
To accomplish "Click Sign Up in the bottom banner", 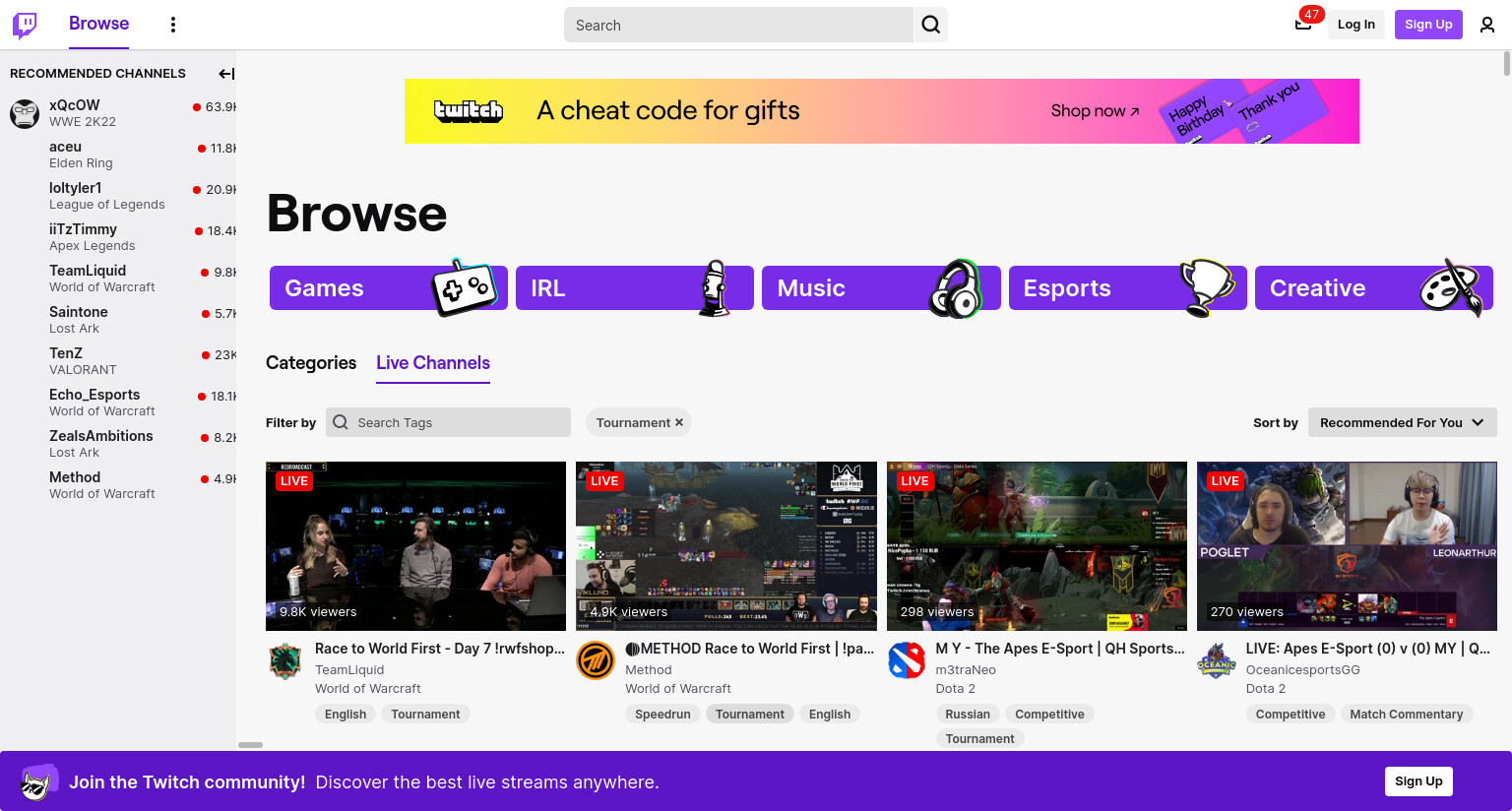I will coord(1418,781).
